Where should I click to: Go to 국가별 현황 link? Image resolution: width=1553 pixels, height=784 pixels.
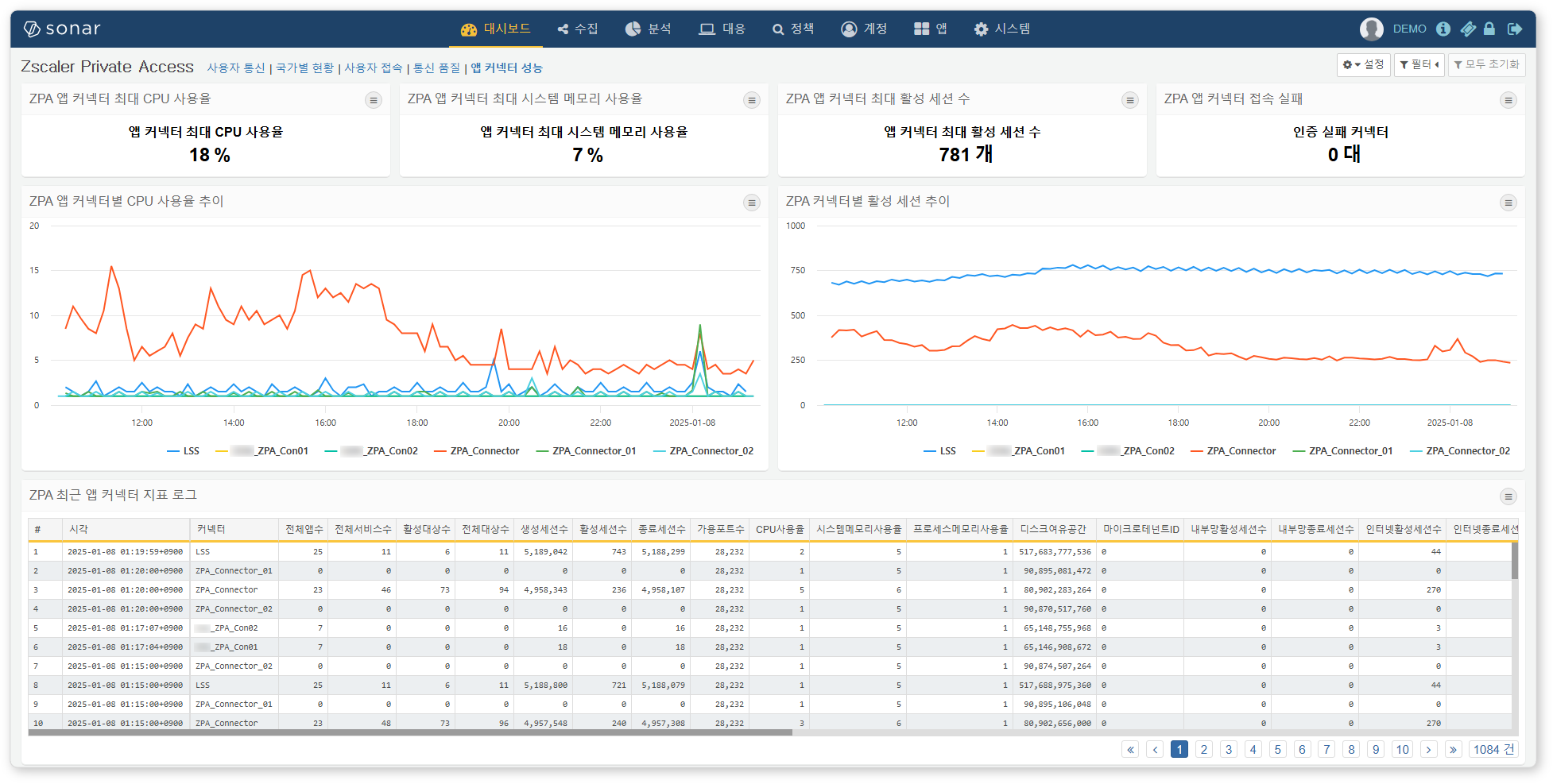(x=304, y=68)
